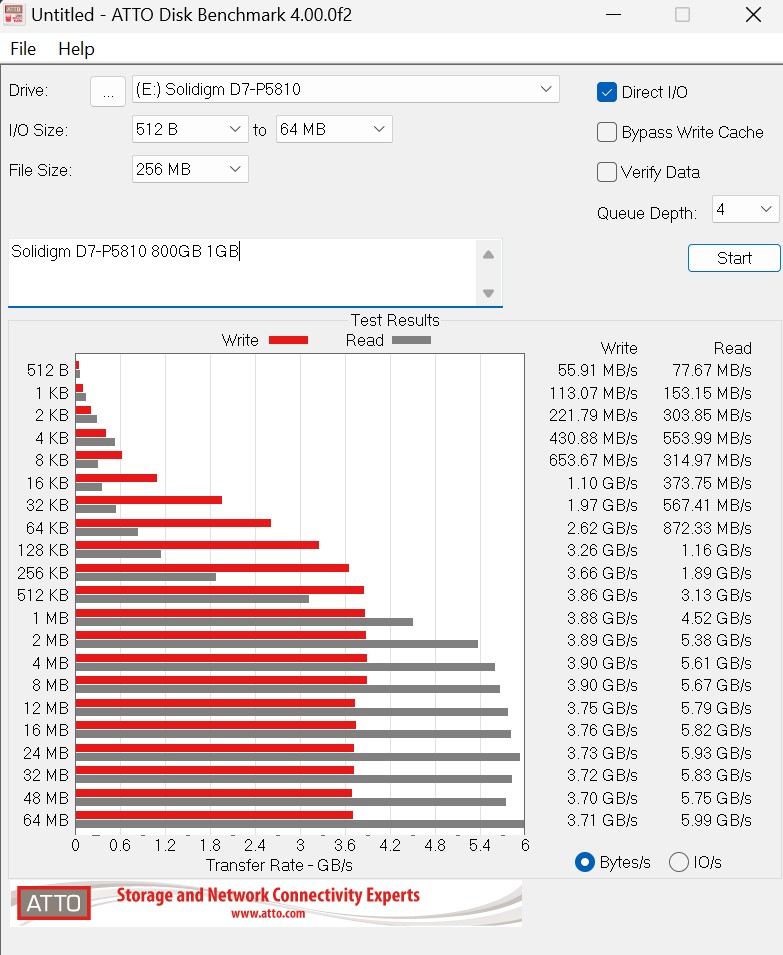Click the 872.33 MB/s read value
This screenshot has height=955, width=783.
coord(708,528)
